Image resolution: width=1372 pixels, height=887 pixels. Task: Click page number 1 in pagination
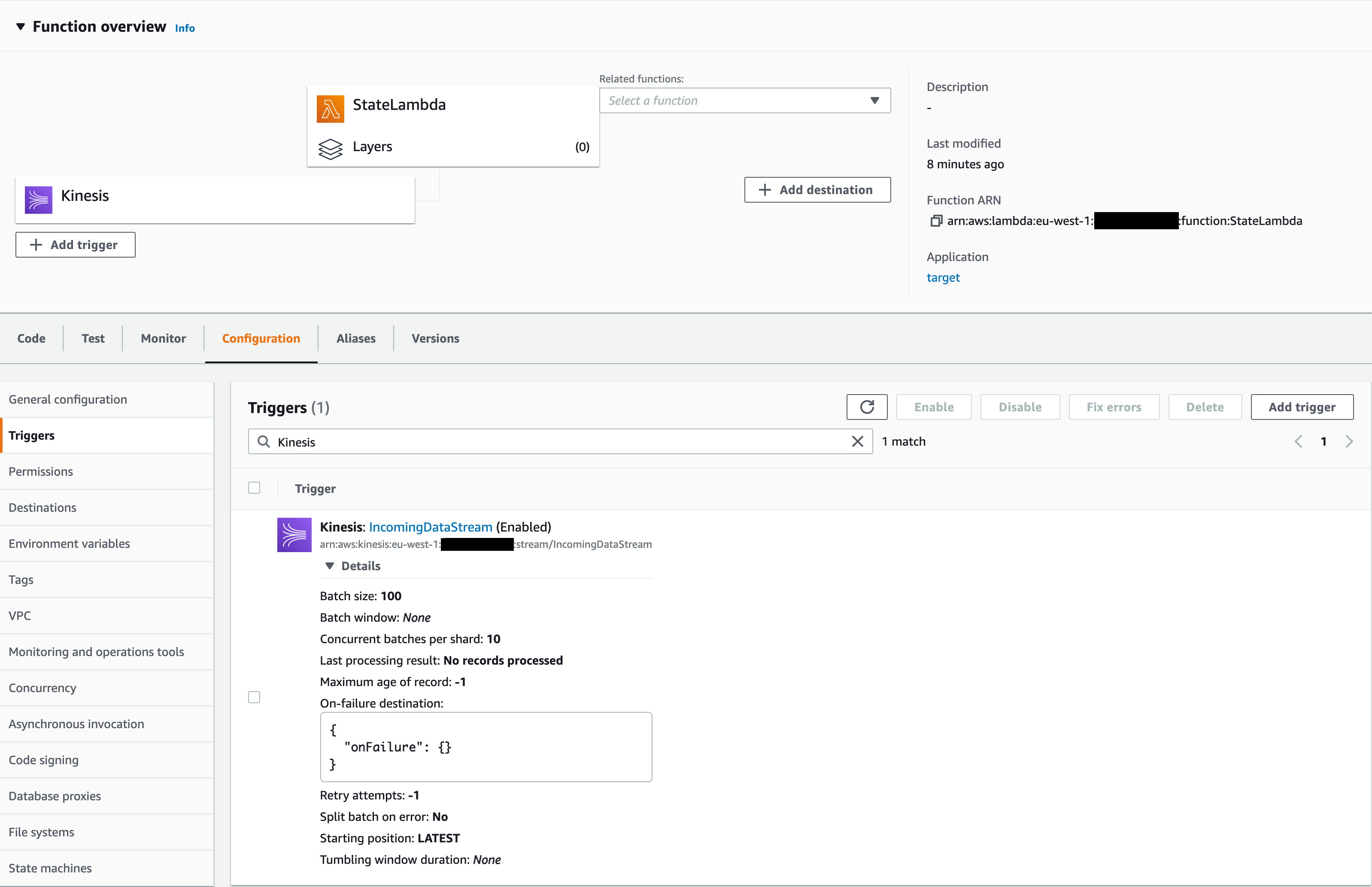1323,441
